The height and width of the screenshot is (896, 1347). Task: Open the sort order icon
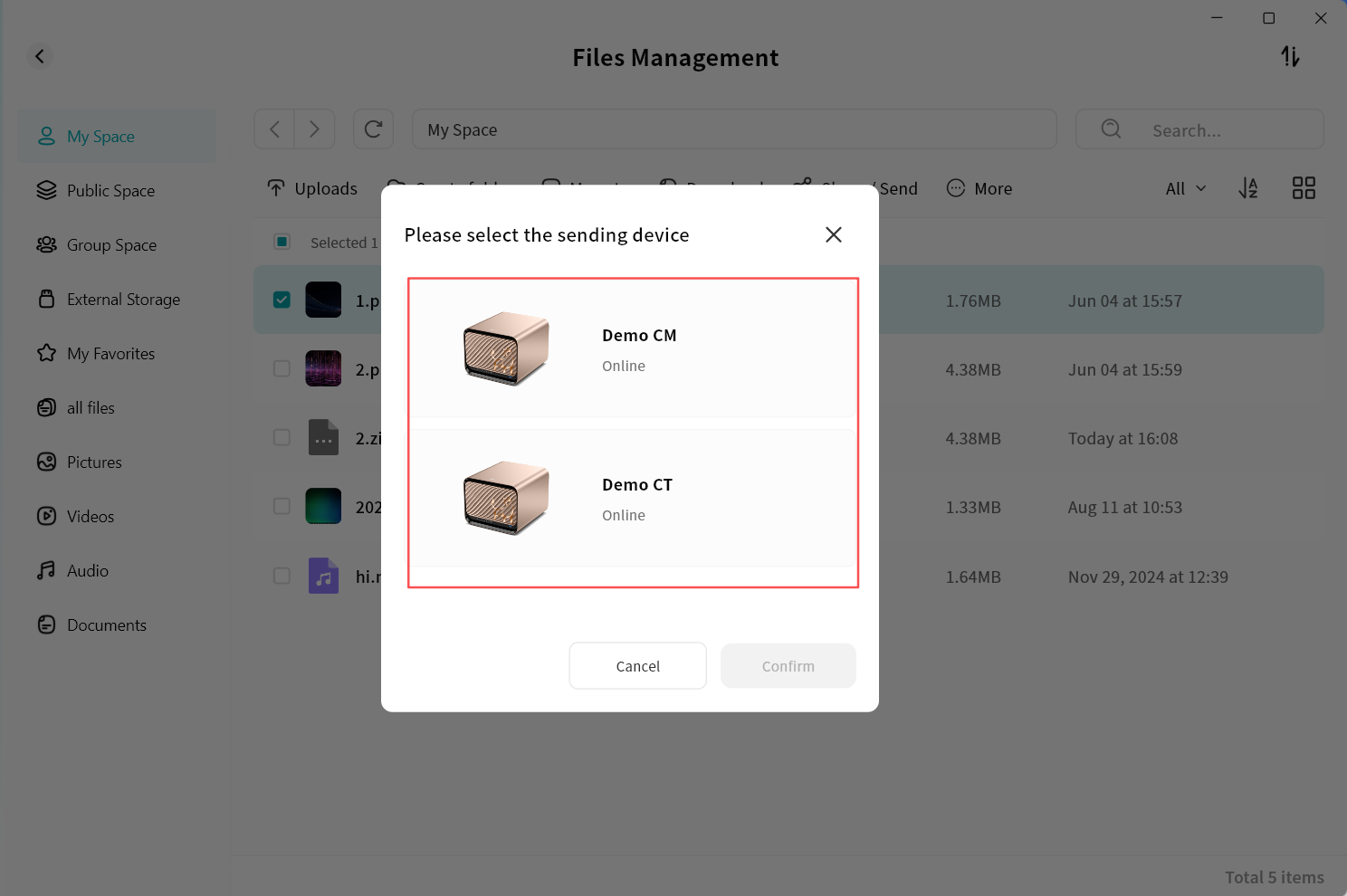[1248, 188]
